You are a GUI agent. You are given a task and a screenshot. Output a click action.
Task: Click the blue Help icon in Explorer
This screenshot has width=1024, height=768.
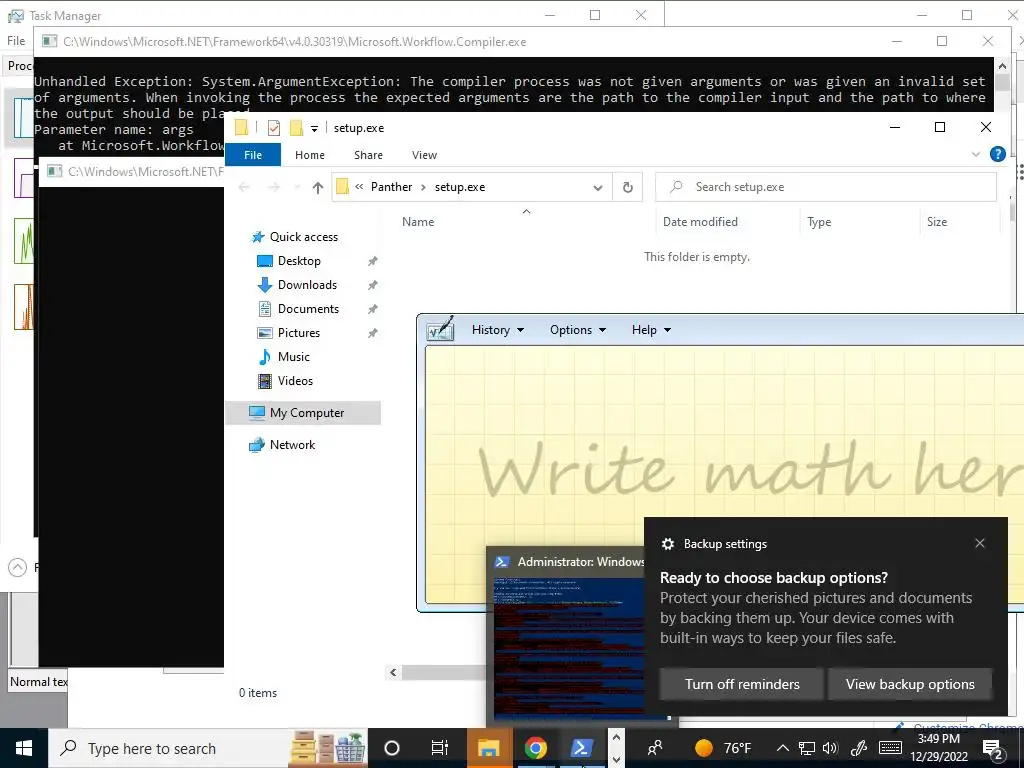click(997, 154)
